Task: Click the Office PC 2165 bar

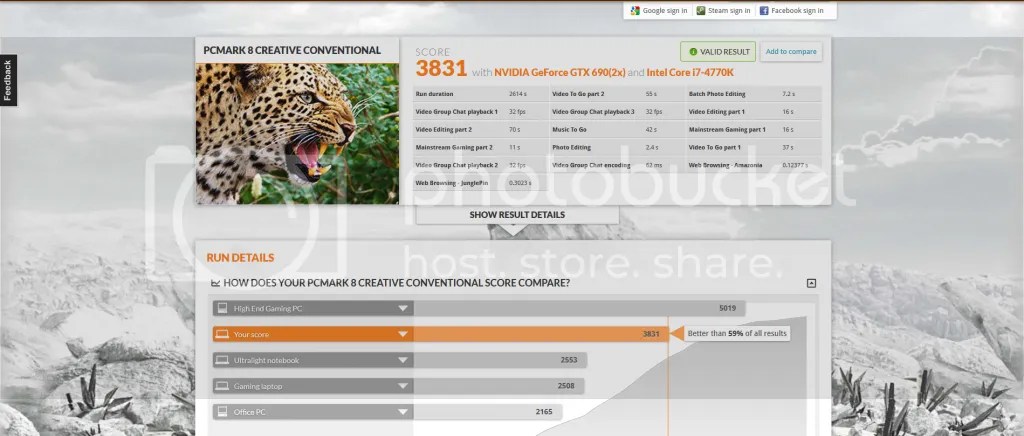Action: click(387, 412)
